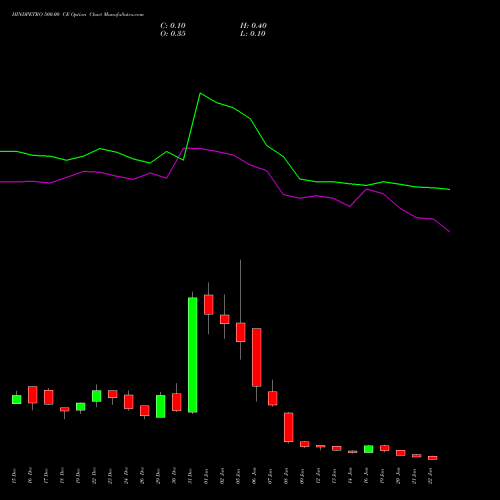Click the red candle on 02 Jan
The width and height of the screenshot is (500, 500).
[x=225, y=319]
